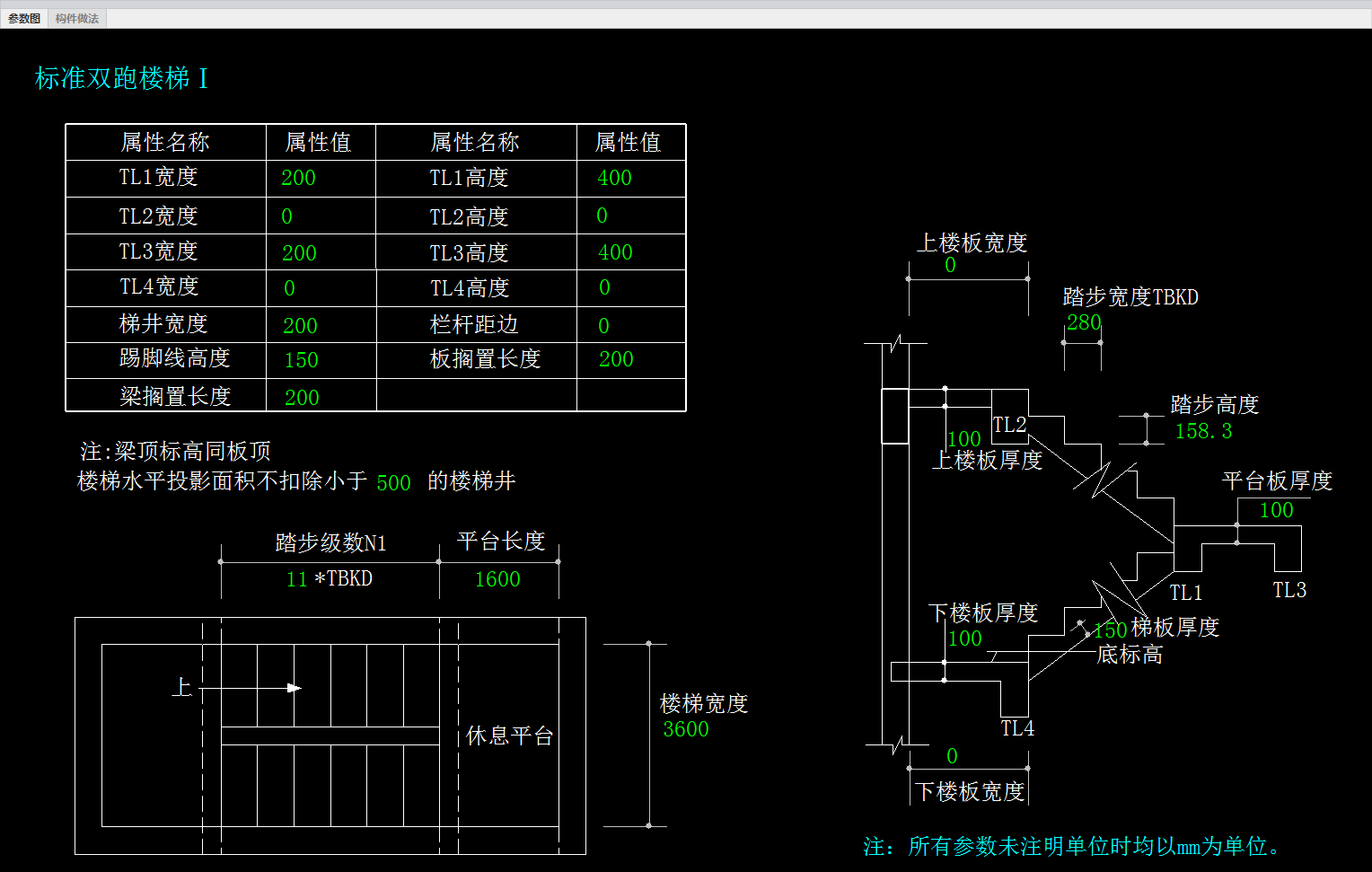Image resolution: width=1372 pixels, height=872 pixels.
Task: Edit 踏步级数N1 value 11
Action: click(297, 579)
